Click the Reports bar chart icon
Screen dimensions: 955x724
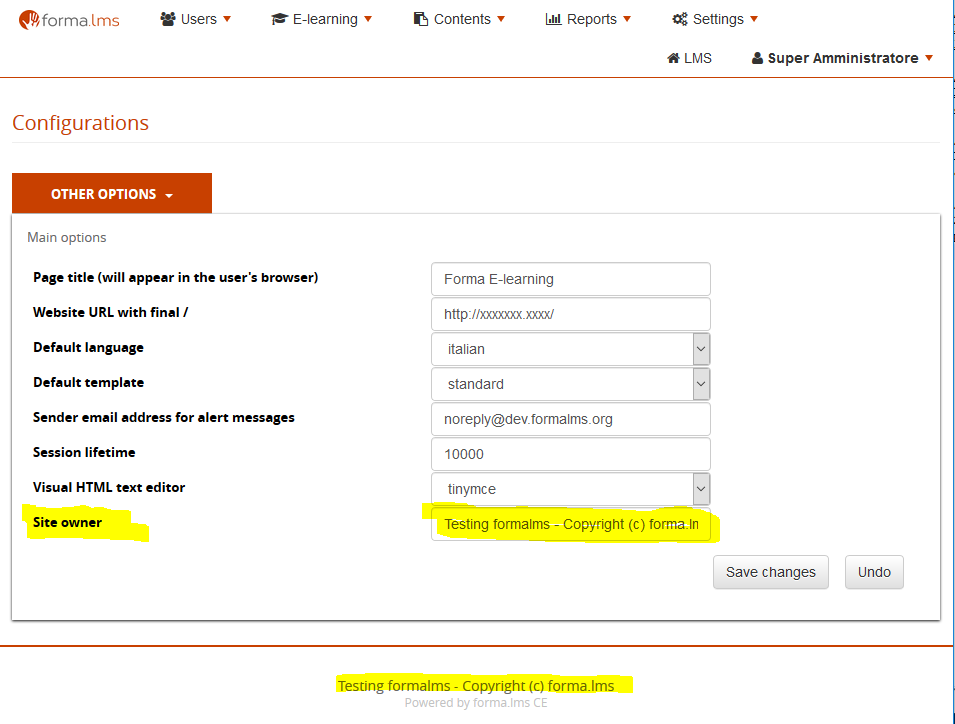click(553, 19)
